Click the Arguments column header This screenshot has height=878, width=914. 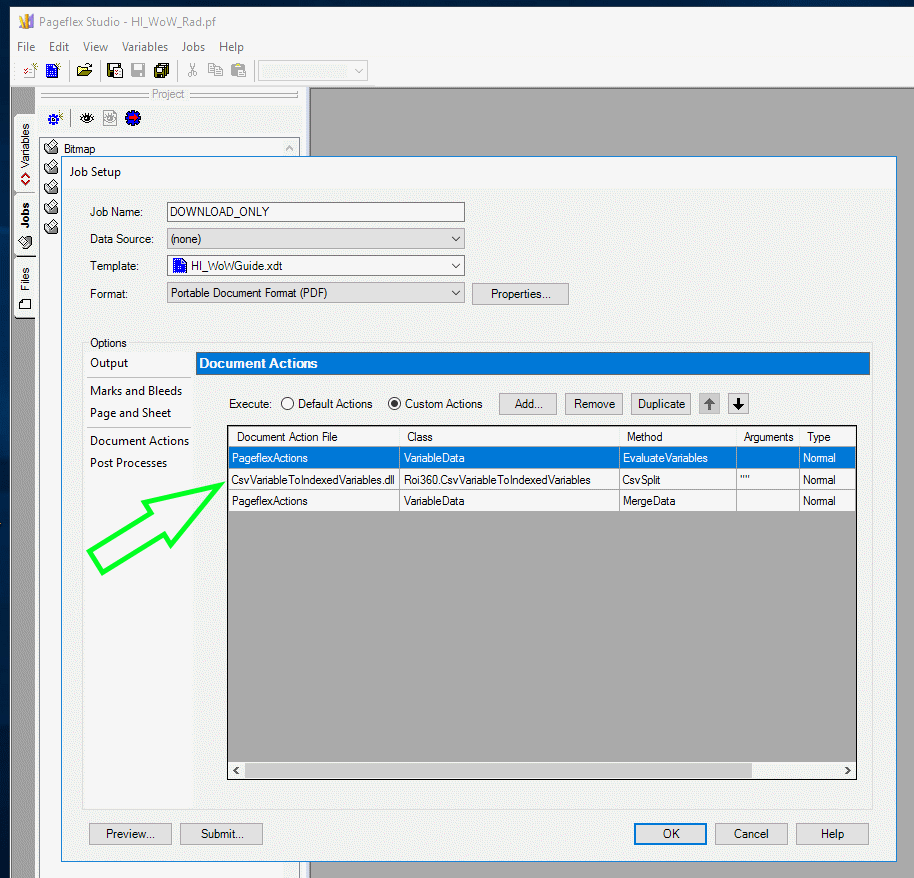click(x=768, y=437)
